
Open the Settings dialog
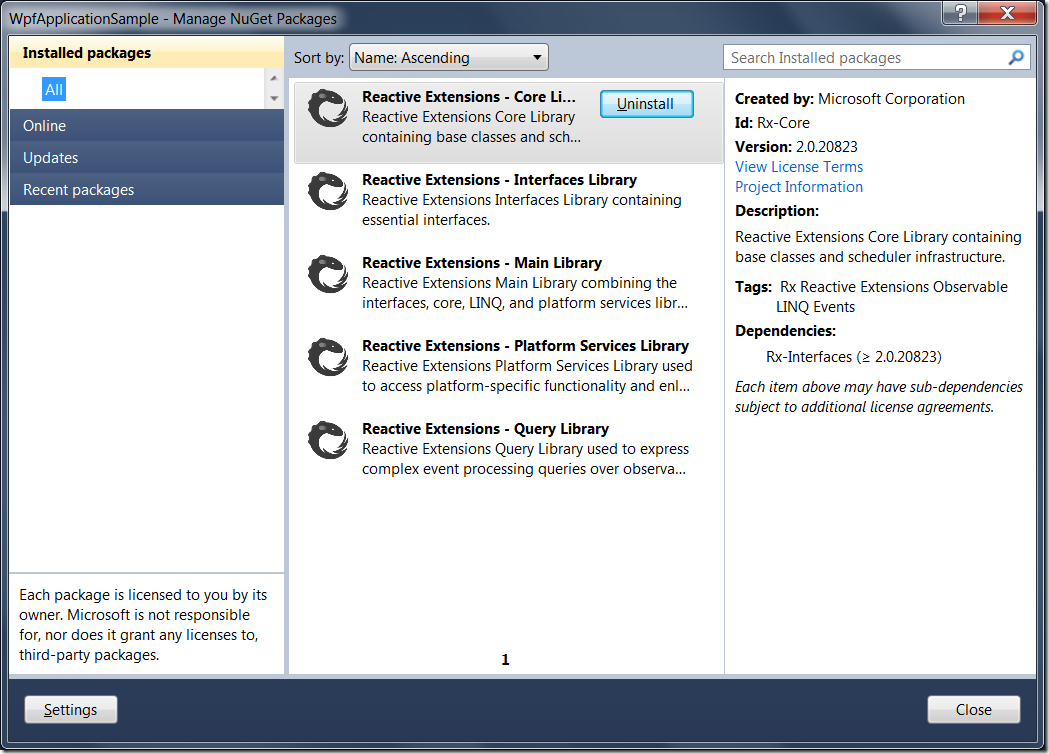[71, 710]
